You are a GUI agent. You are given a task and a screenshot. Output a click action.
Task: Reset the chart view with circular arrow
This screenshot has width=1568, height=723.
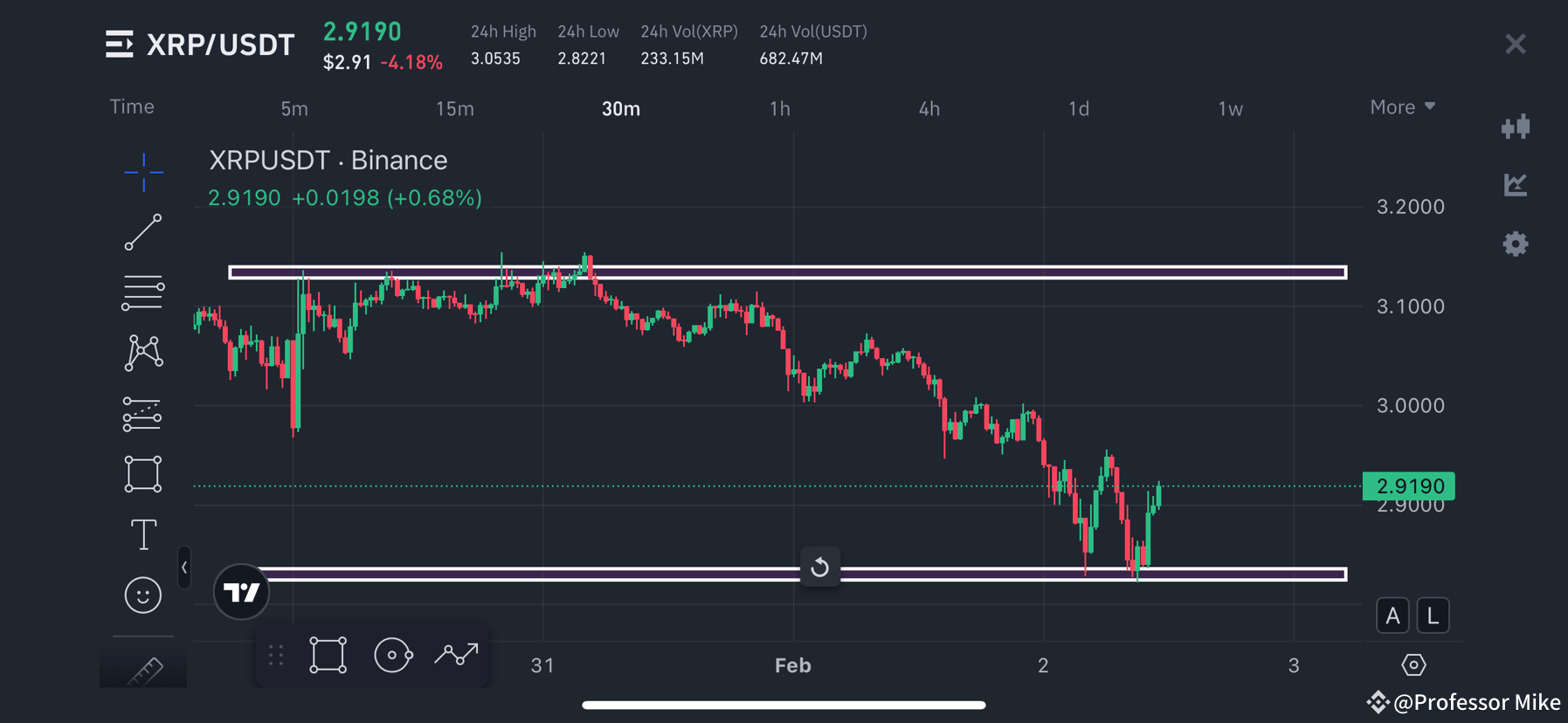tap(819, 568)
